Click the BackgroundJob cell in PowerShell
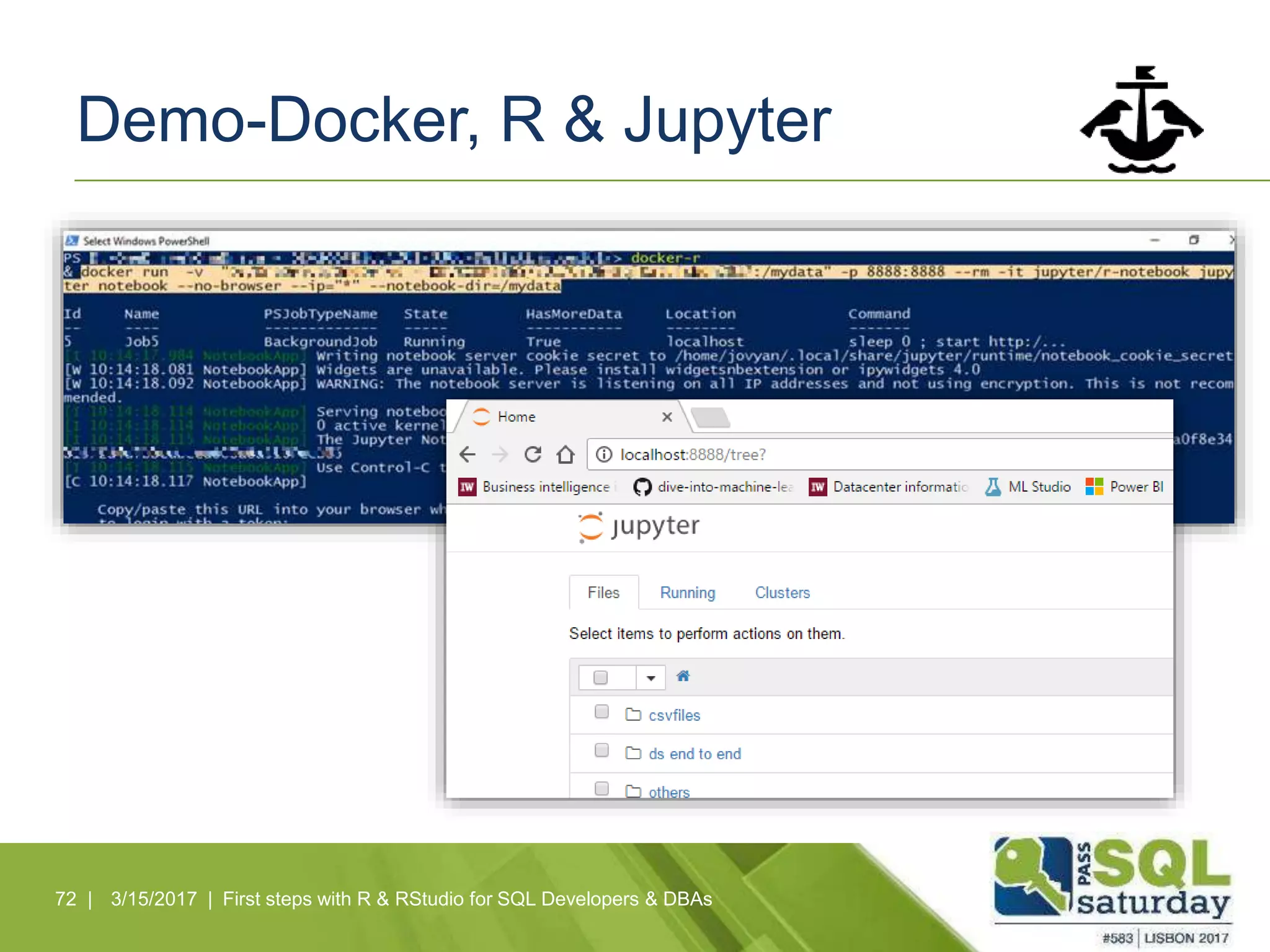Viewport: 1270px width, 952px height. click(x=320, y=342)
